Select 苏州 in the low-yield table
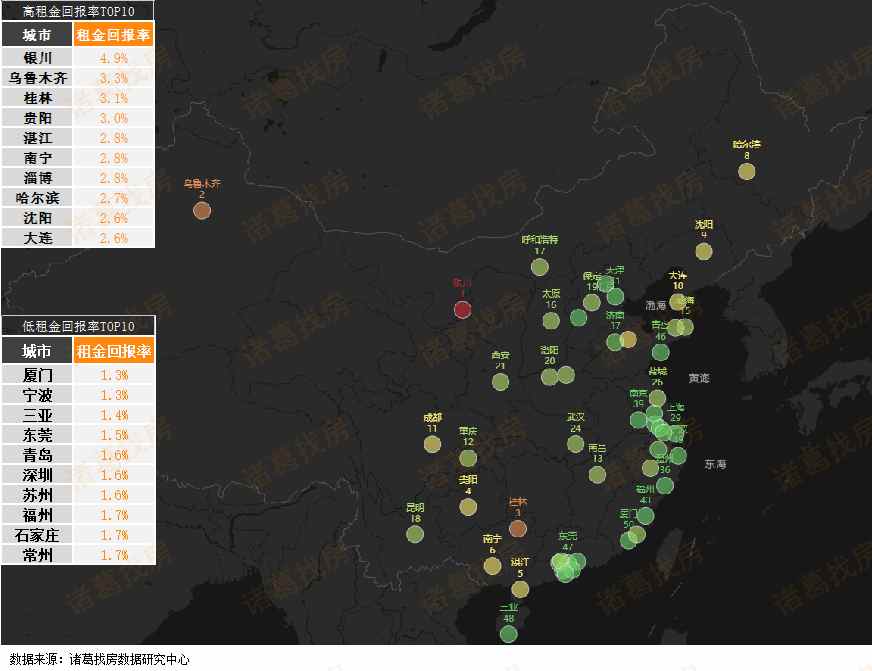The image size is (872, 671). point(37,495)
